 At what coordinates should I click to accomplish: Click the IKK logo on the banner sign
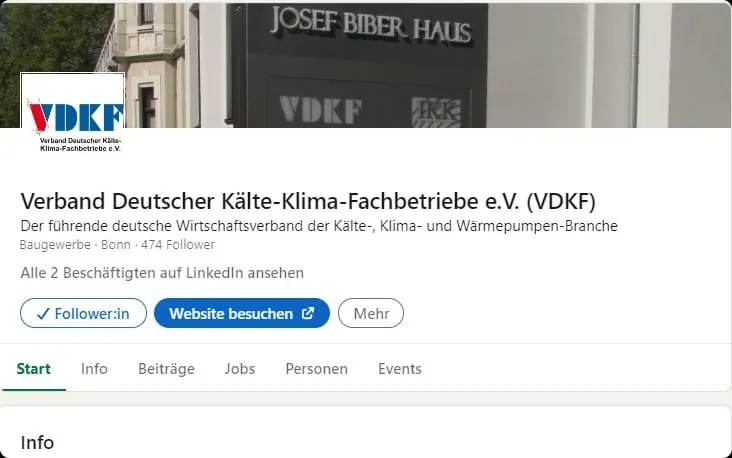click(436, 112)
